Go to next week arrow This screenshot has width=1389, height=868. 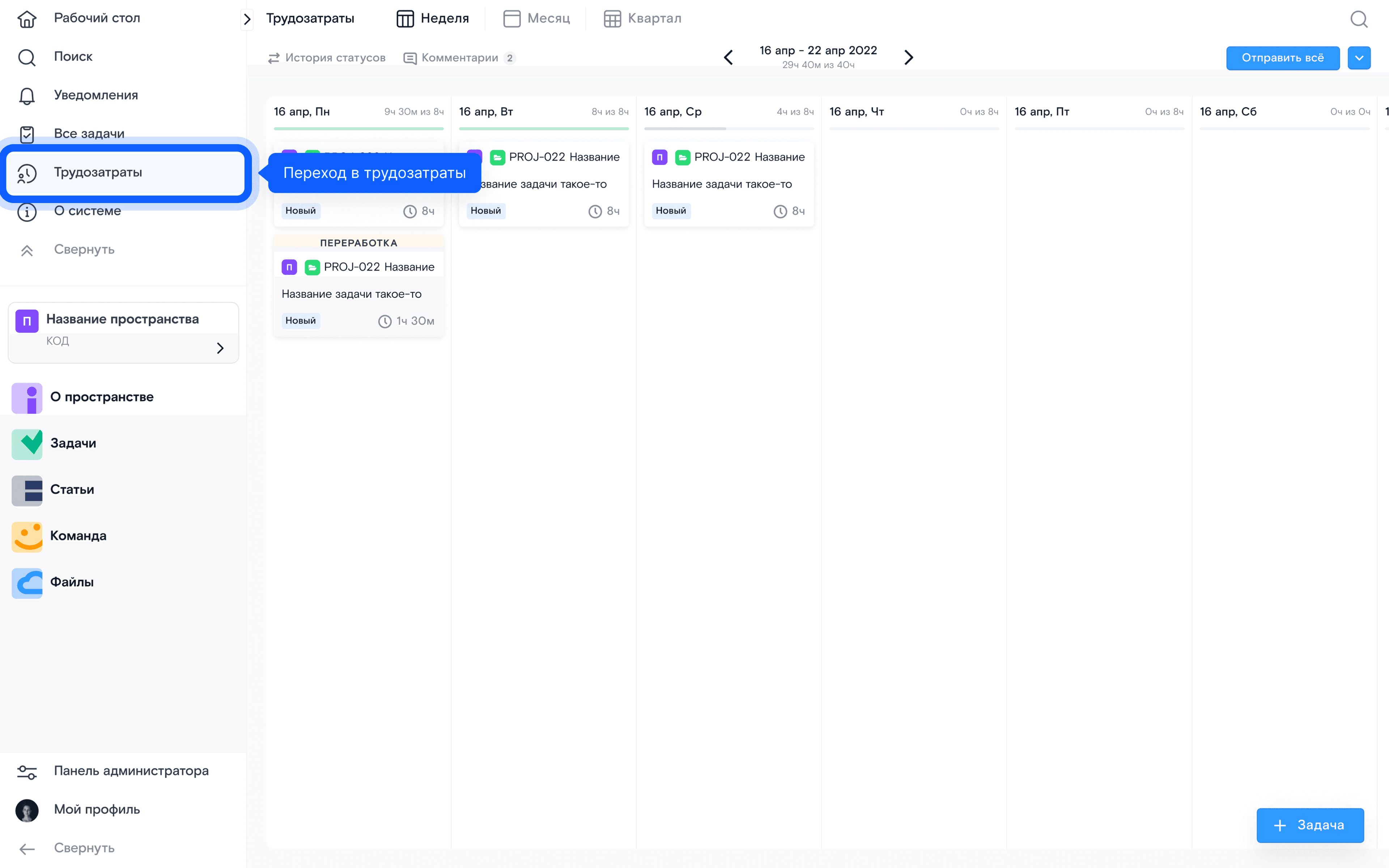click(x=909, y=58)
